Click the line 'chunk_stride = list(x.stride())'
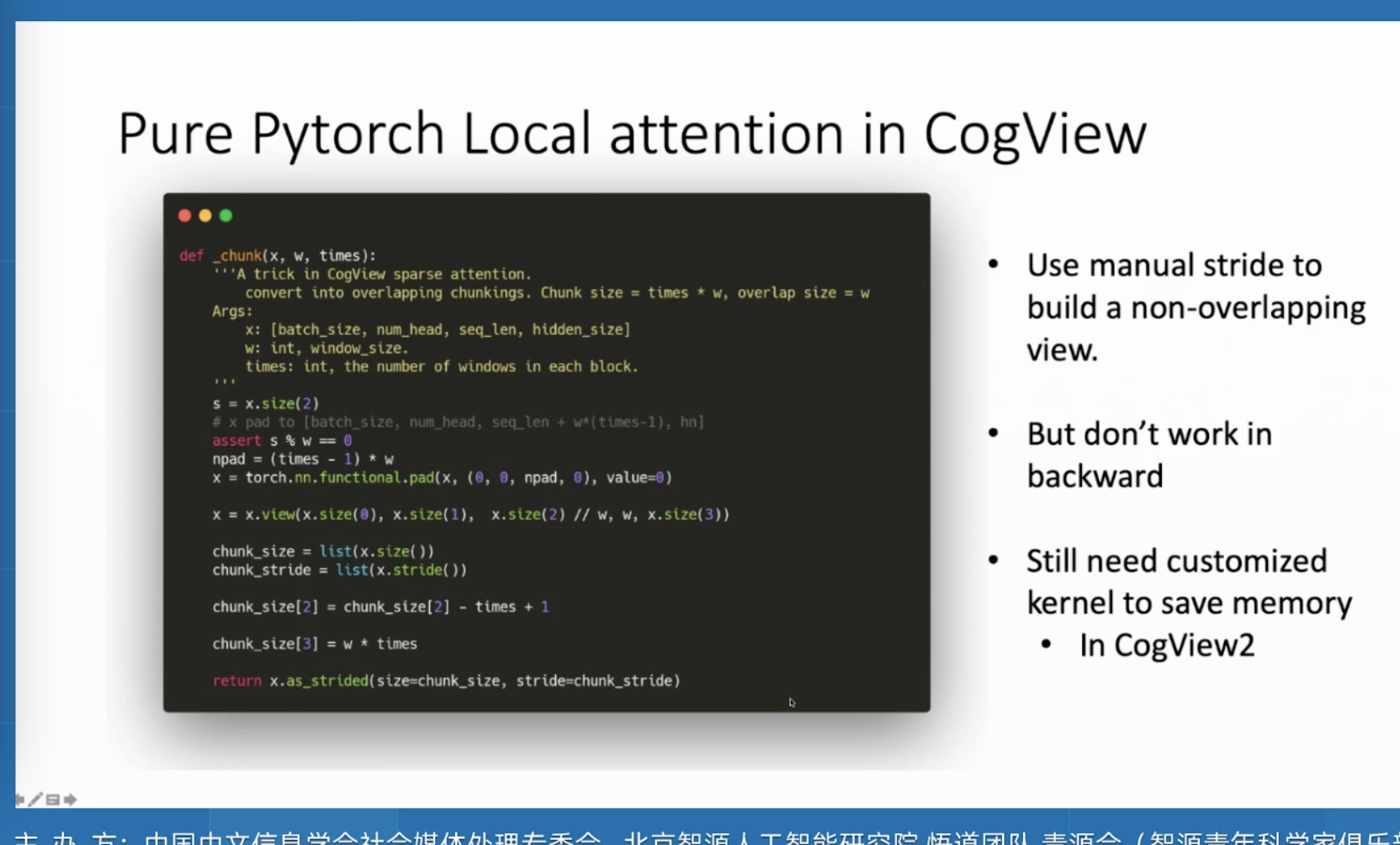 339,570
